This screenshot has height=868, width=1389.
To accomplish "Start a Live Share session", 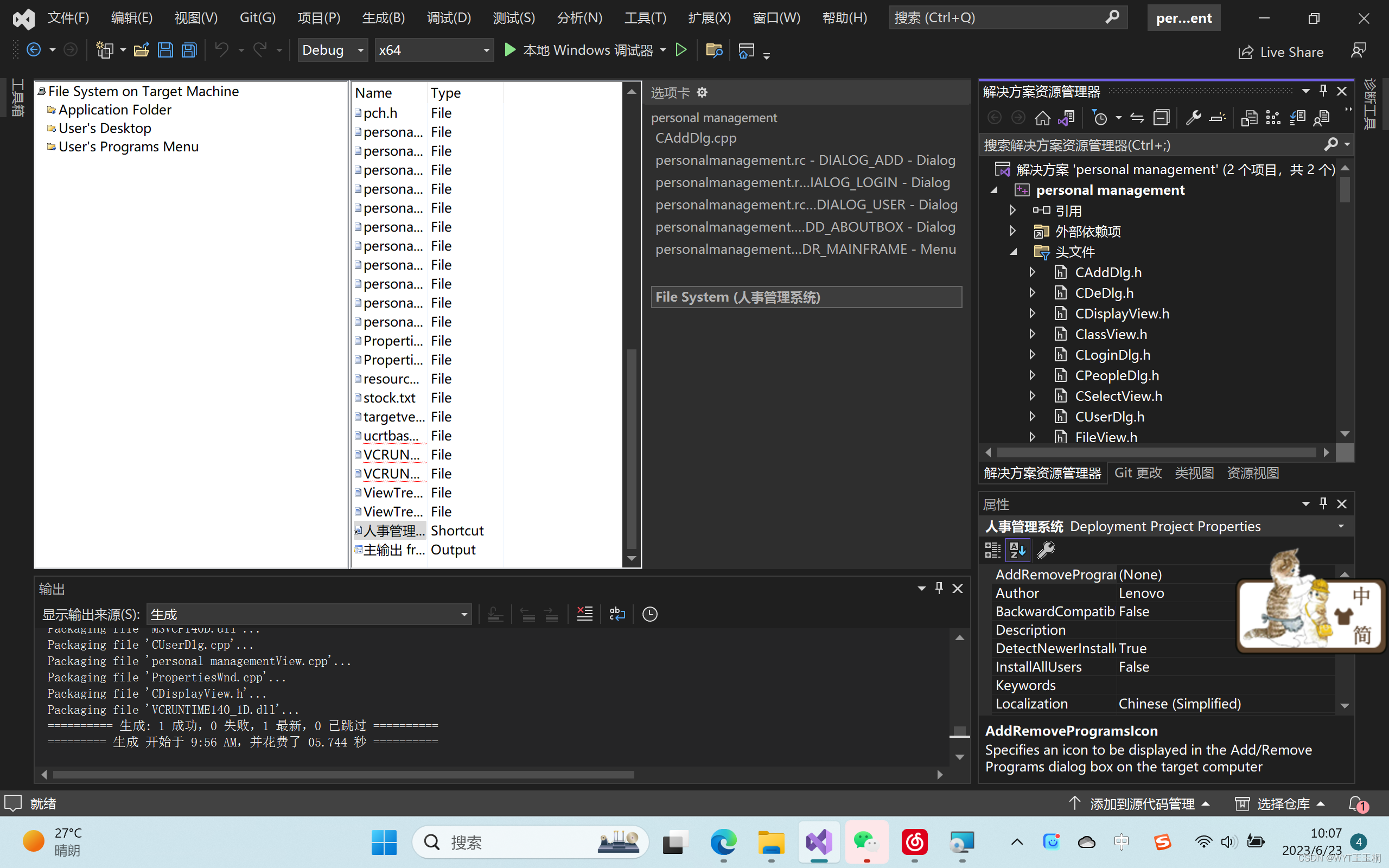I will tap(1282, 52).
